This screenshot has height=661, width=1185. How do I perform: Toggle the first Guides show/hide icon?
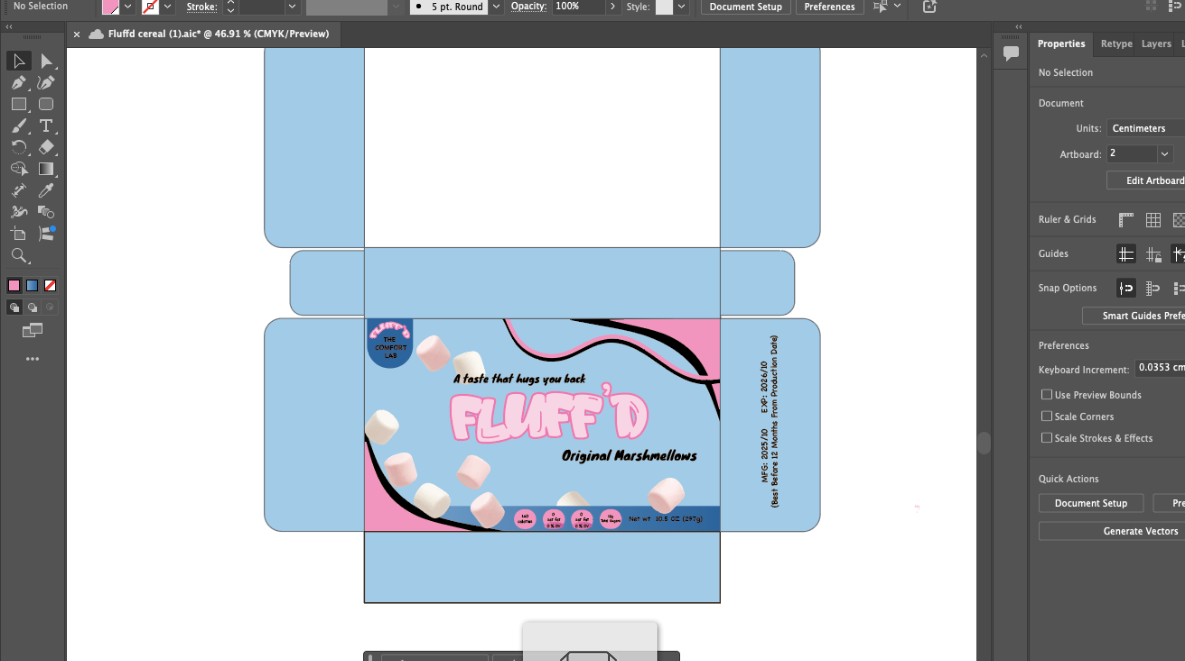click(1126, 254)
